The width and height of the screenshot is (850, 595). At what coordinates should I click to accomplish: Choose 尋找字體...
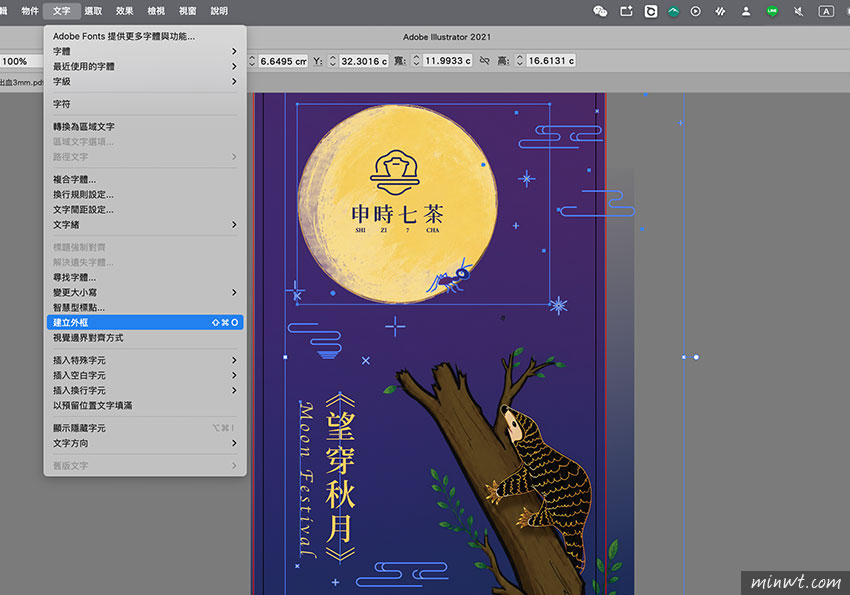(x=145, y=277)
